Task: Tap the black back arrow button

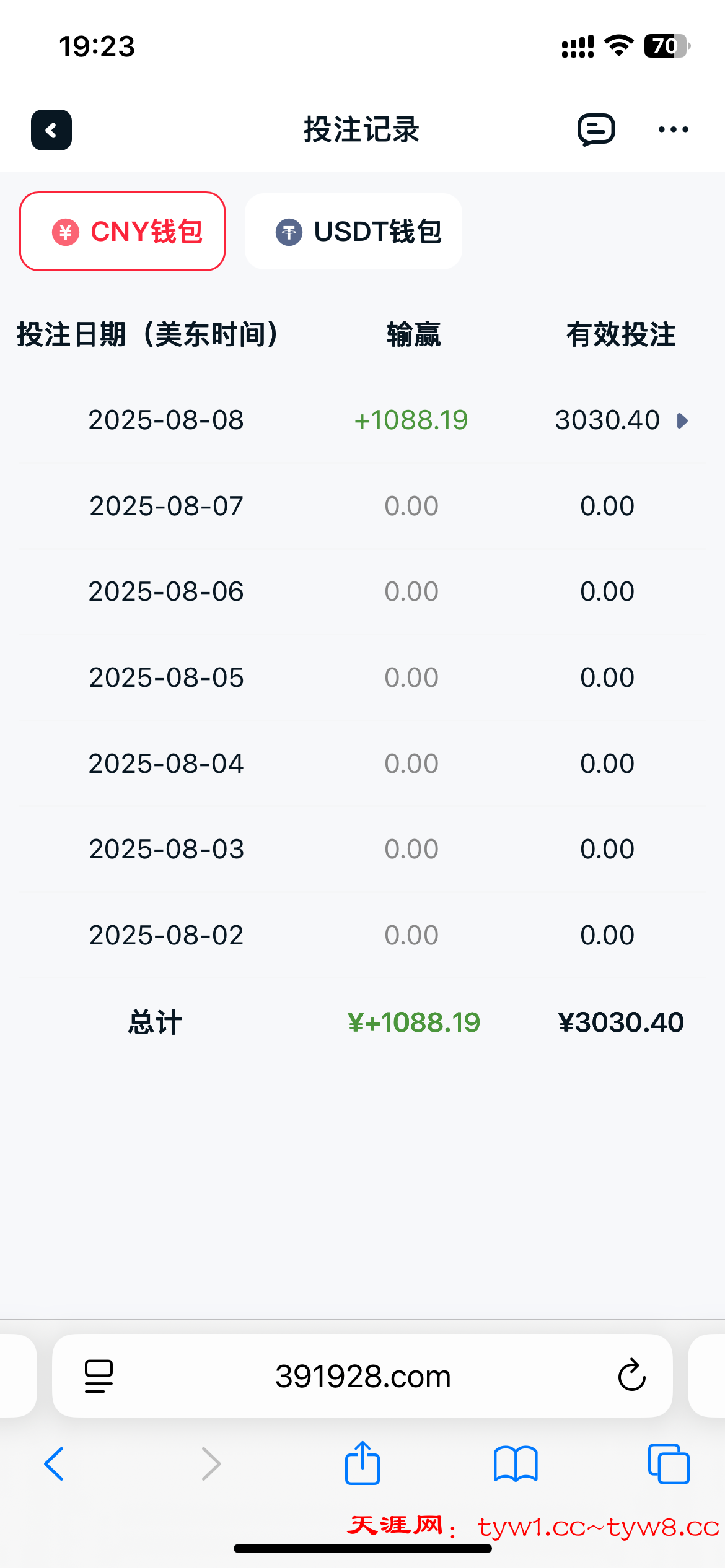Action: pyautogui.click(x=51, y=130)
